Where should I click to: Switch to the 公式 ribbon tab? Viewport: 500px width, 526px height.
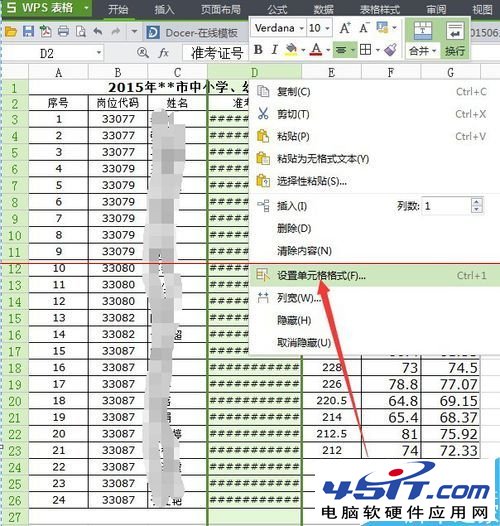tap(278, 9)
